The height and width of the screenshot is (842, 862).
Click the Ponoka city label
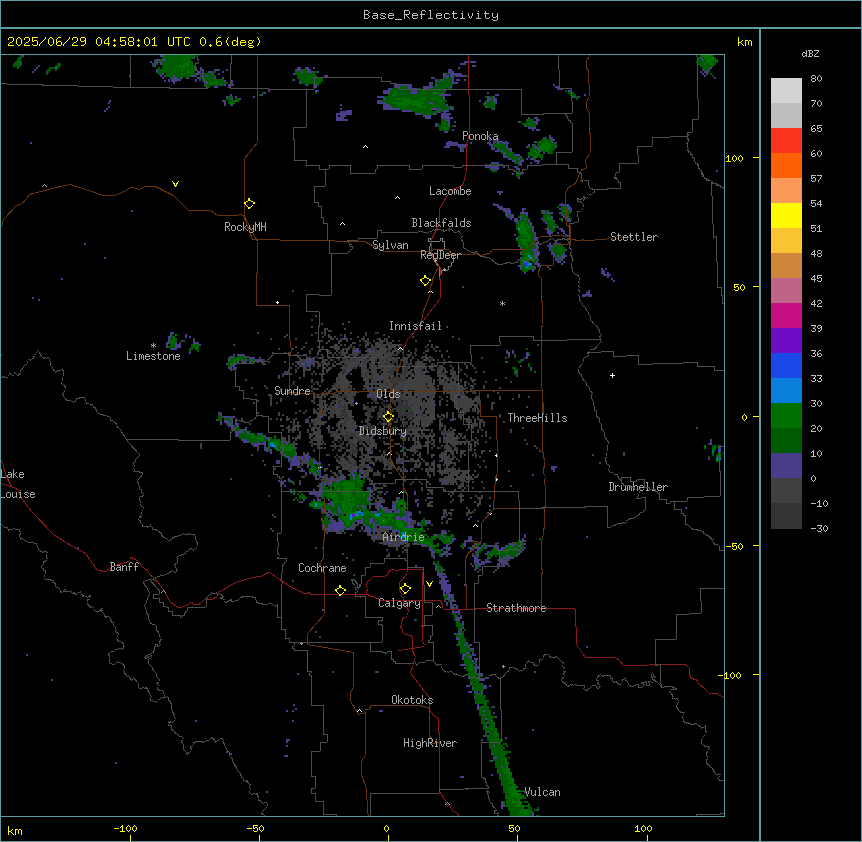coord(480,136)
